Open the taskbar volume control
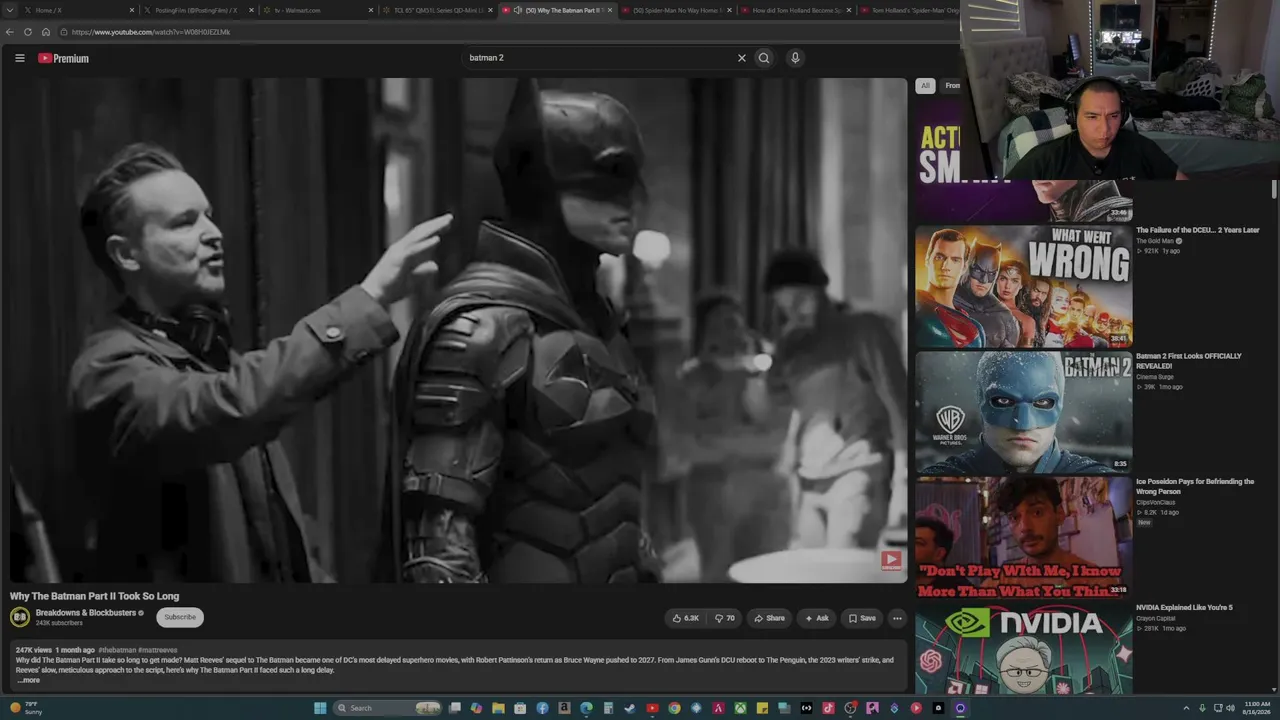This screenshot has width=1280, height=720. click(1230, 708)
